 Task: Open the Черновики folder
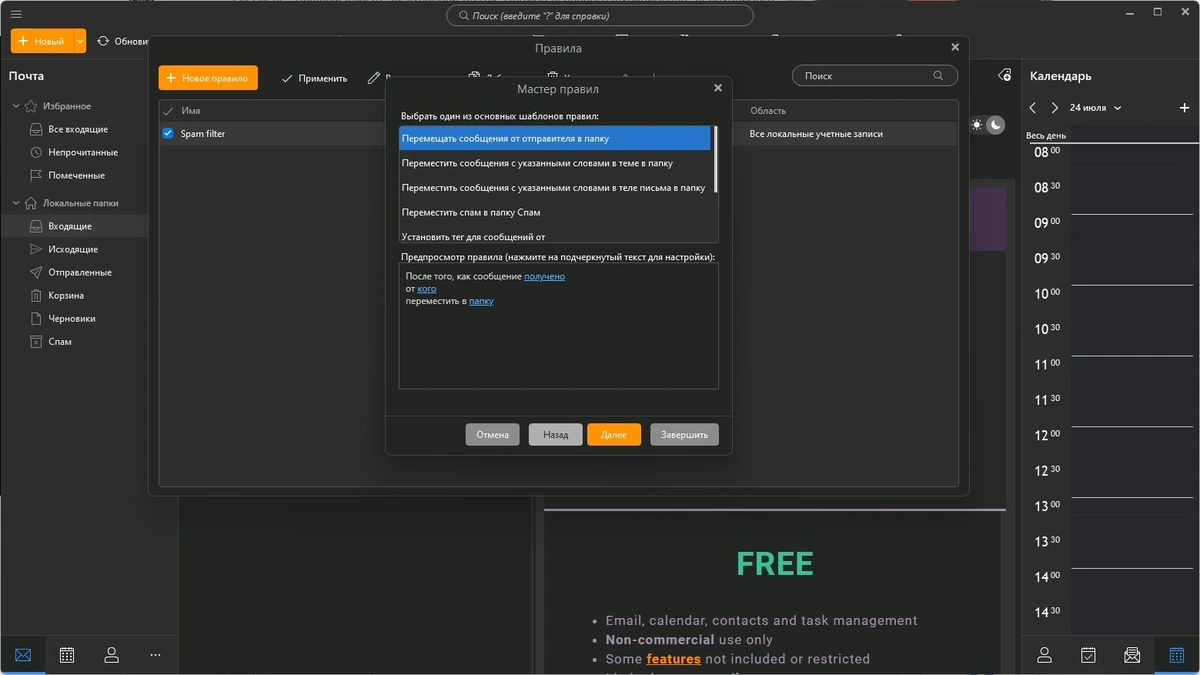74,318
